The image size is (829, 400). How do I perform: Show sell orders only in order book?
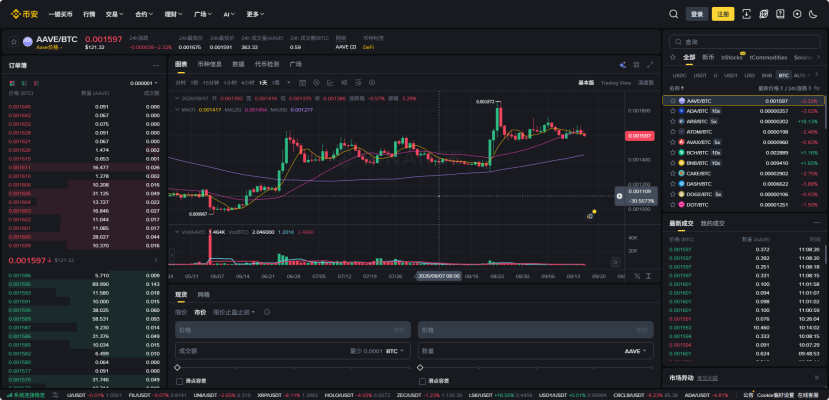pos(36,83)
